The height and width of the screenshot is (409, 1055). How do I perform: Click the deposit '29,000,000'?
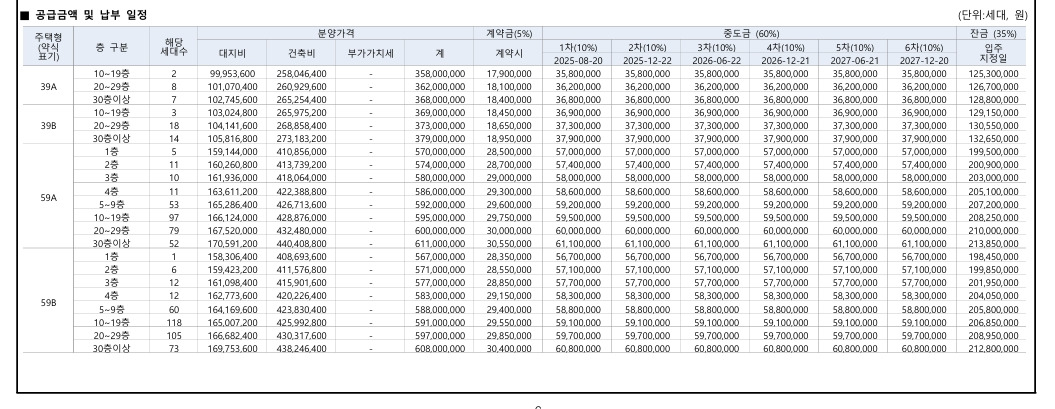click(x=509, y=178)
